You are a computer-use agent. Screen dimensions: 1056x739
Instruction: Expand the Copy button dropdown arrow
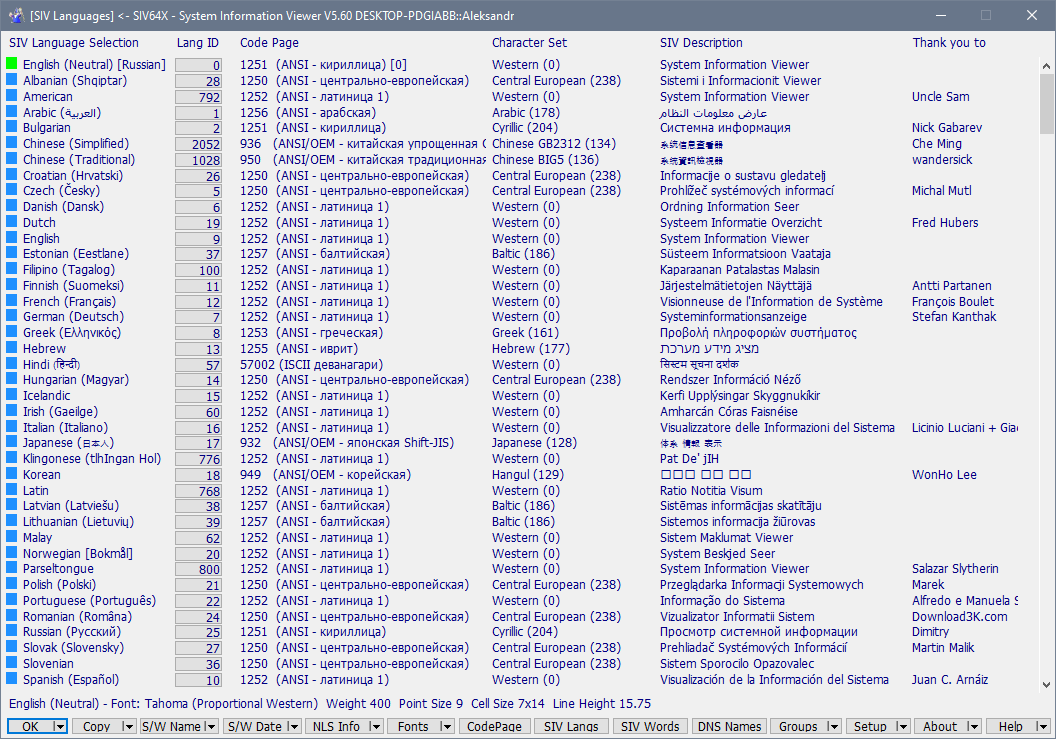[x=127, y=726]
